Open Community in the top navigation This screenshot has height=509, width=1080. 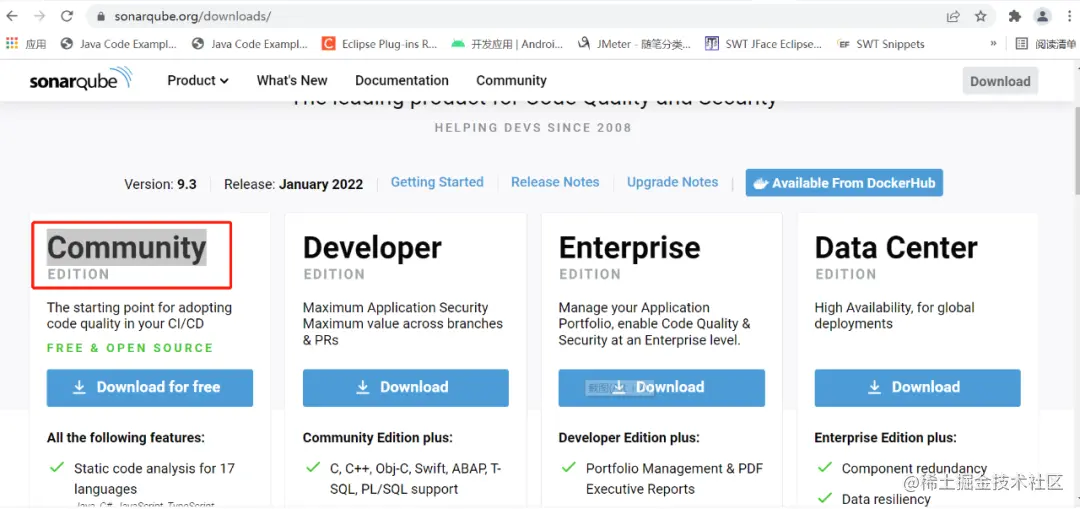[x=511, y=81]
